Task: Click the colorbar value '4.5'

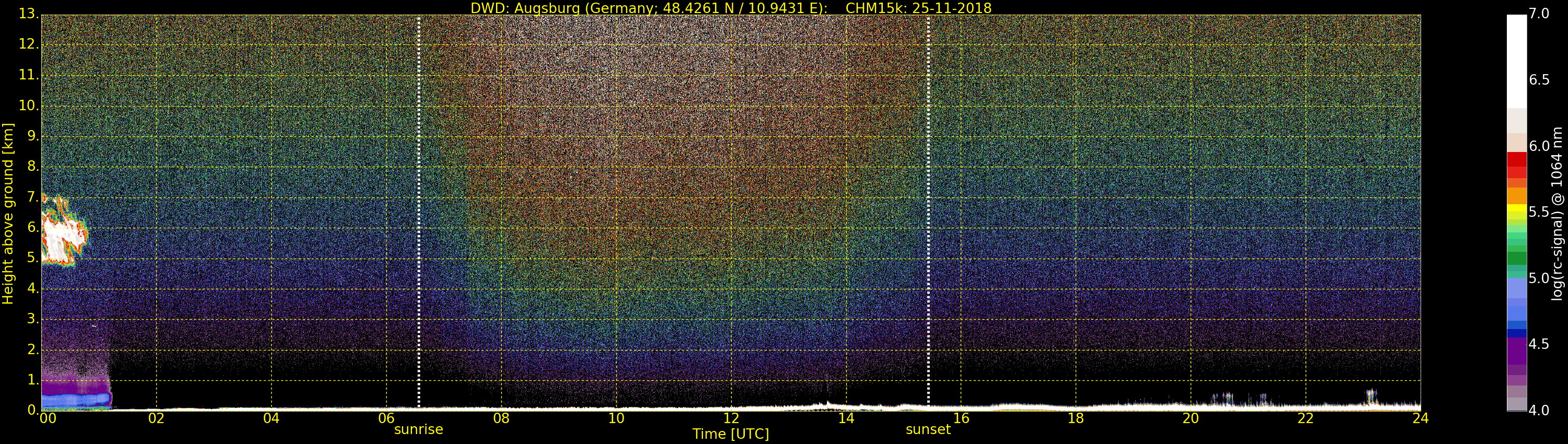Action: point(1539,344)
